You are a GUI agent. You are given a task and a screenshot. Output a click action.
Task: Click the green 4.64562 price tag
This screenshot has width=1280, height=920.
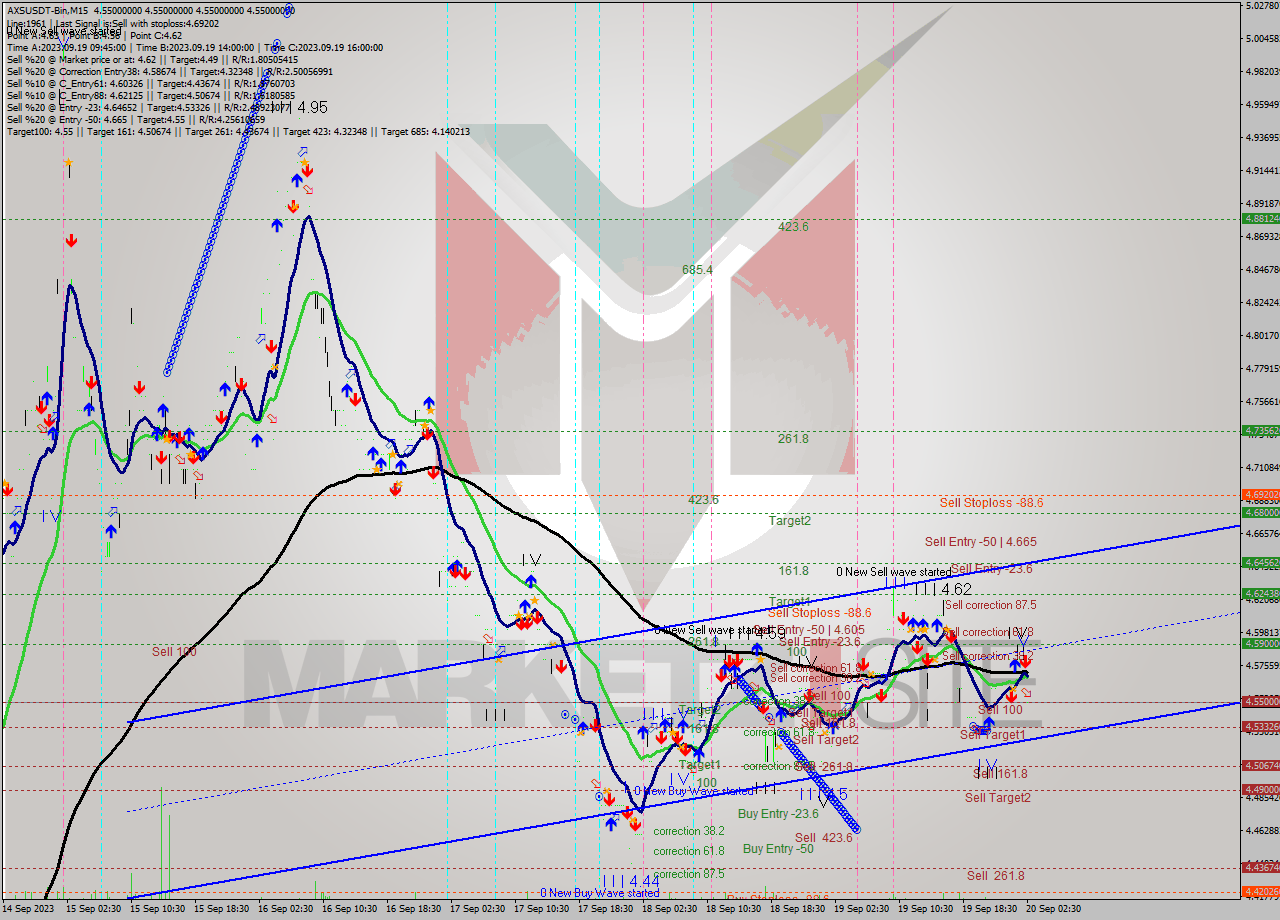point(1260,562)
